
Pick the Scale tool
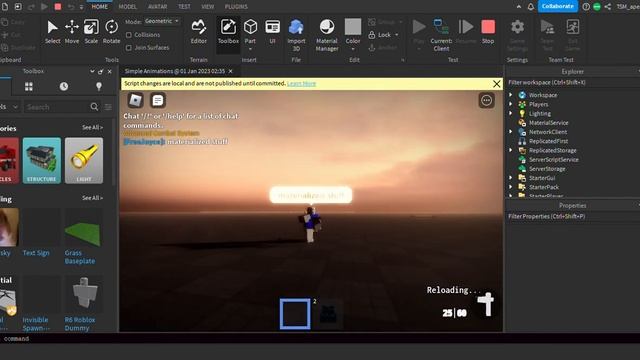pyautogui.click(x=91, y=32)
